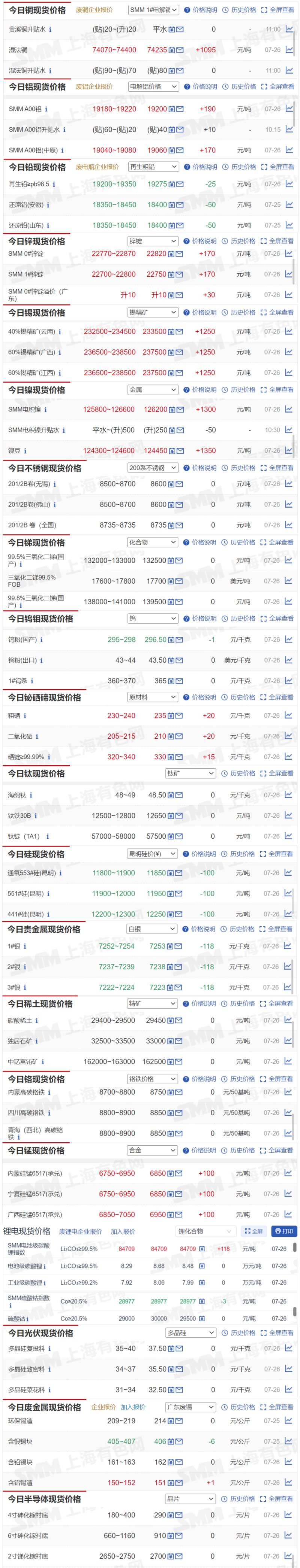The image size is (300, 1568).
Task: Click the 今日锰现货价格 section heading
Action: (x=36, y=1151)
